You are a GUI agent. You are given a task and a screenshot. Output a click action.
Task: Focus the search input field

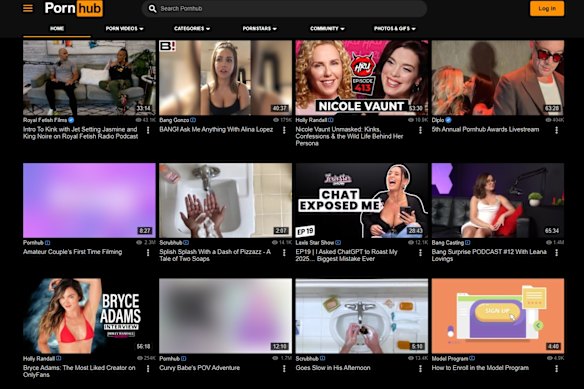click(x=285, y=8)
